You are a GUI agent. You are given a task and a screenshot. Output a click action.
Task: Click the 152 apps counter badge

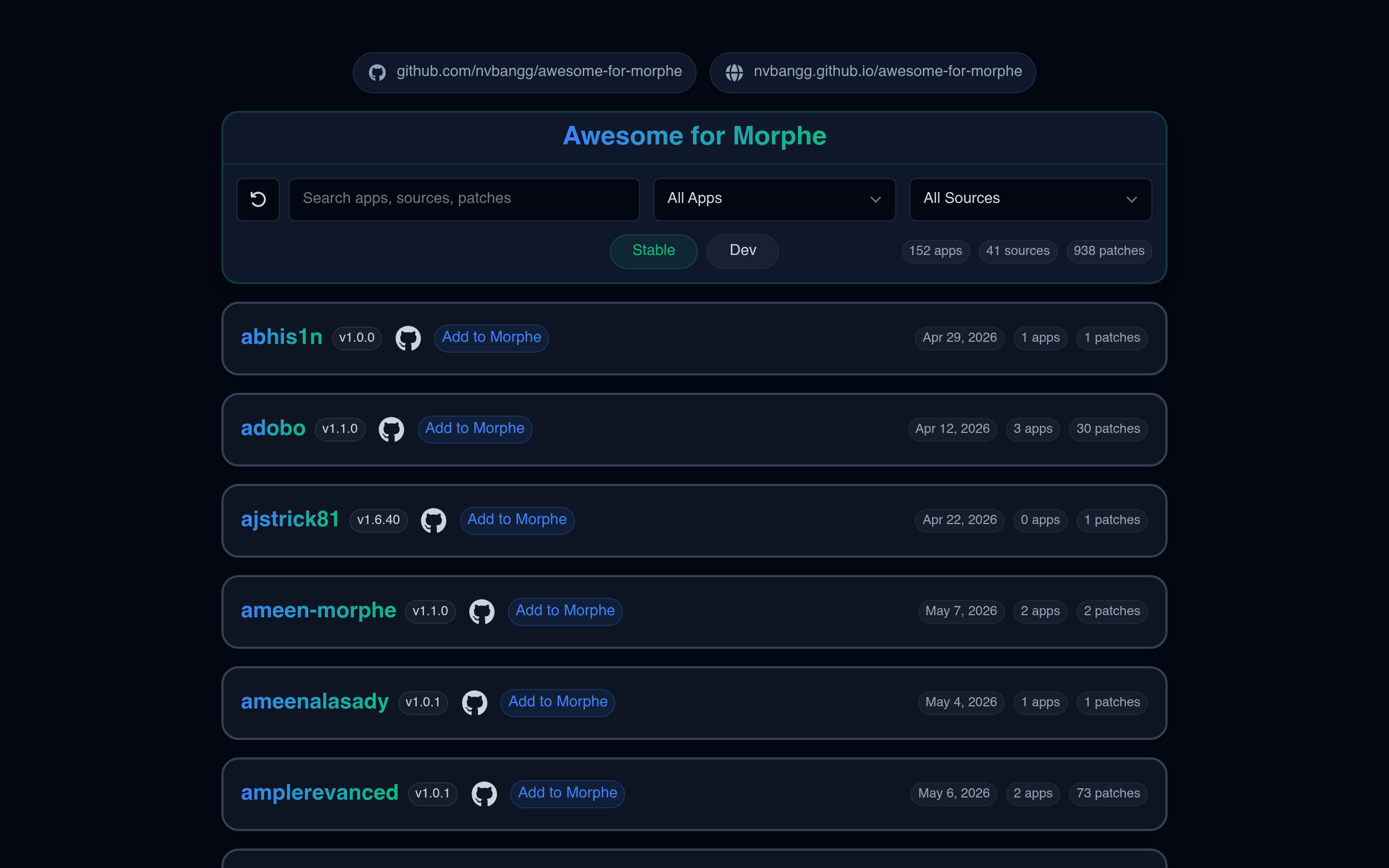pyautogui.click(x=935, y=251)
